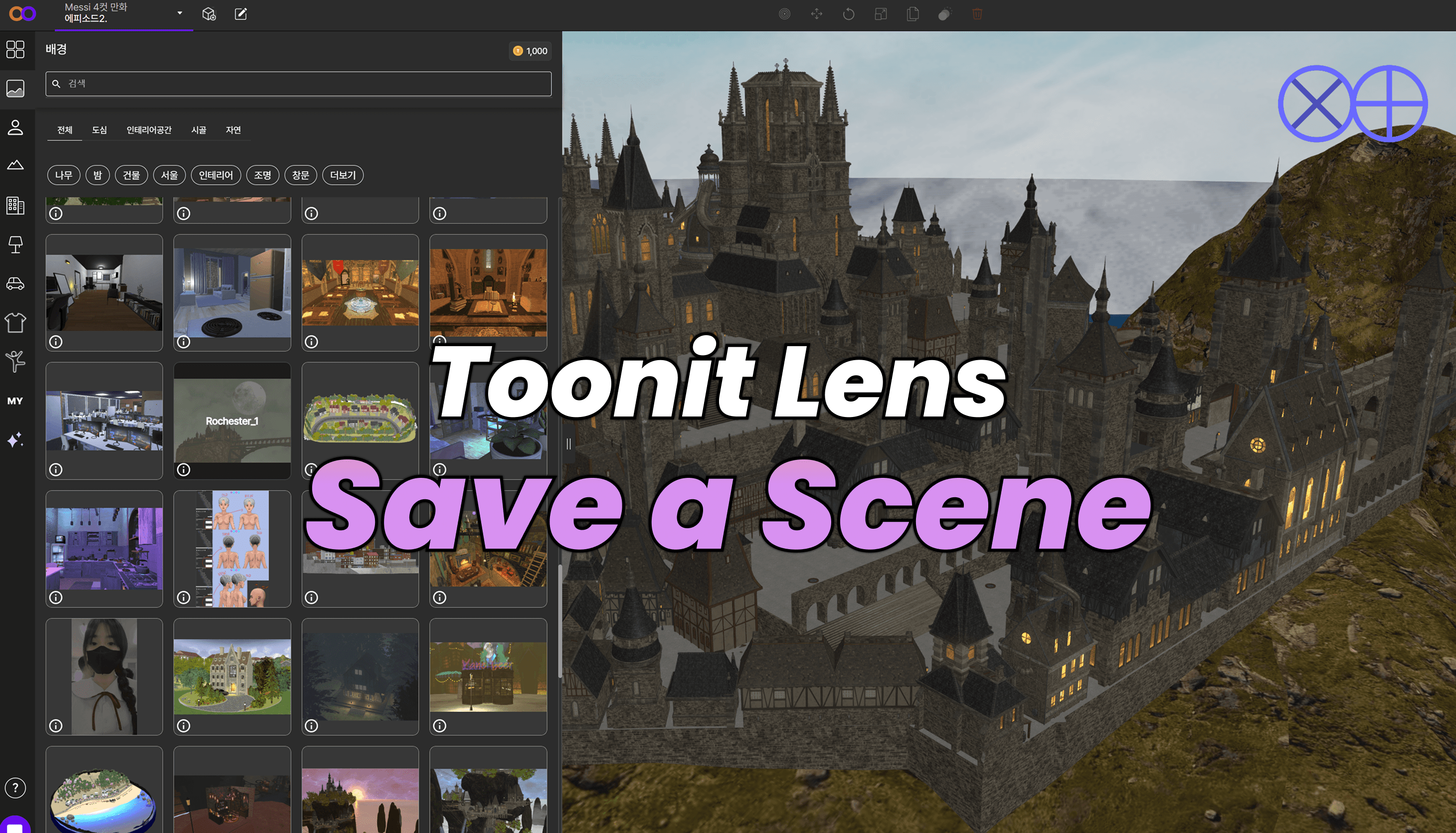1456x833 pixels.
Task: Open info for the masked girl card
Action: click(55, 726)
